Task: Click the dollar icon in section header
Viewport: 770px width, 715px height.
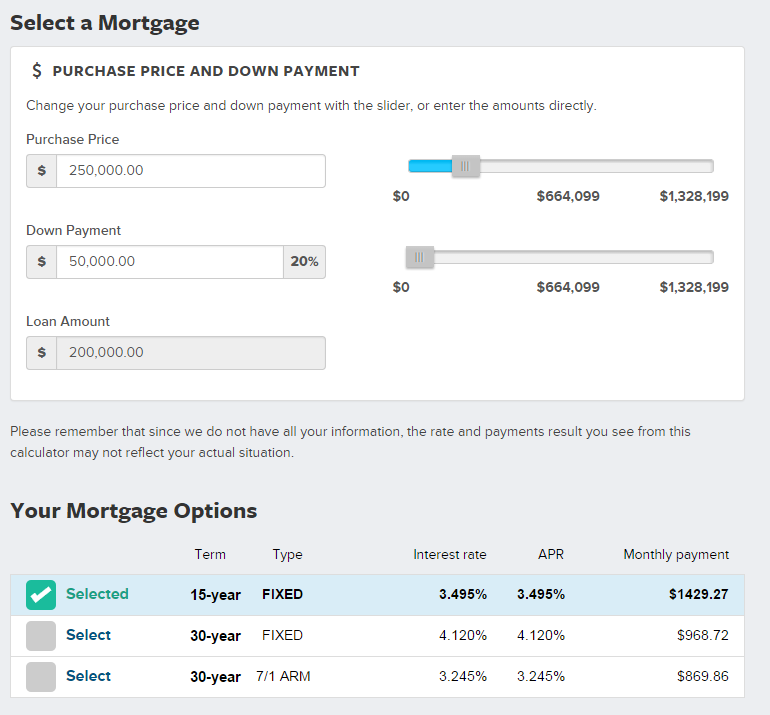Action: point(37,71)
